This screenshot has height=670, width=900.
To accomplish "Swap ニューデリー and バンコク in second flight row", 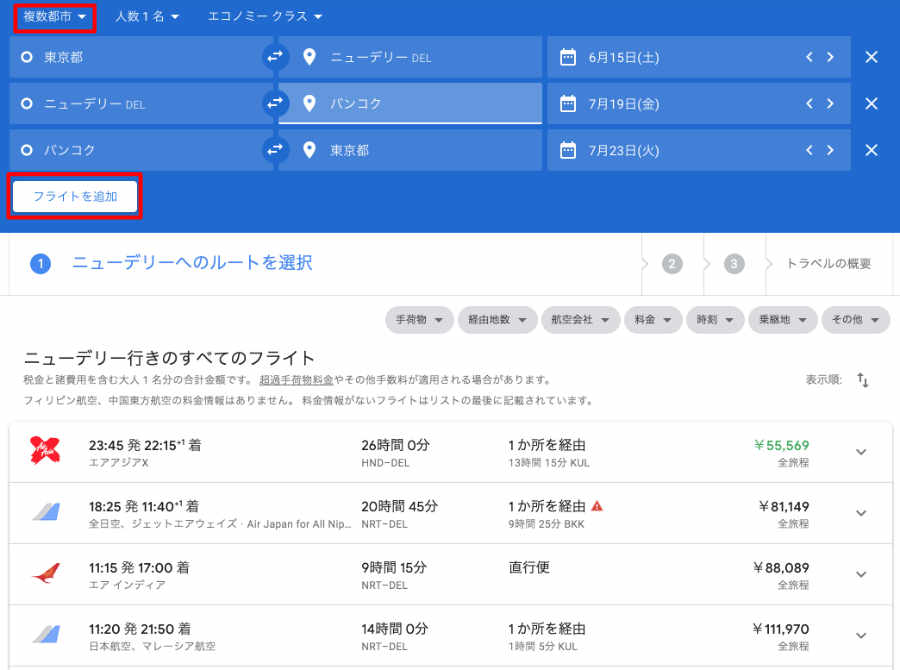I will [x=276, y=103].
